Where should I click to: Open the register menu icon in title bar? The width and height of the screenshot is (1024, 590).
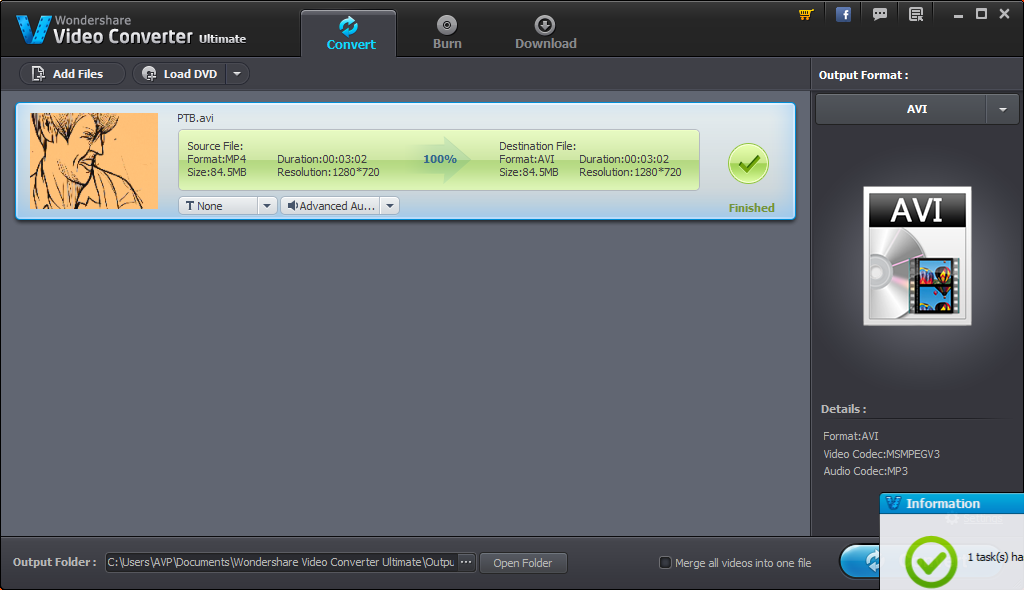916,14
